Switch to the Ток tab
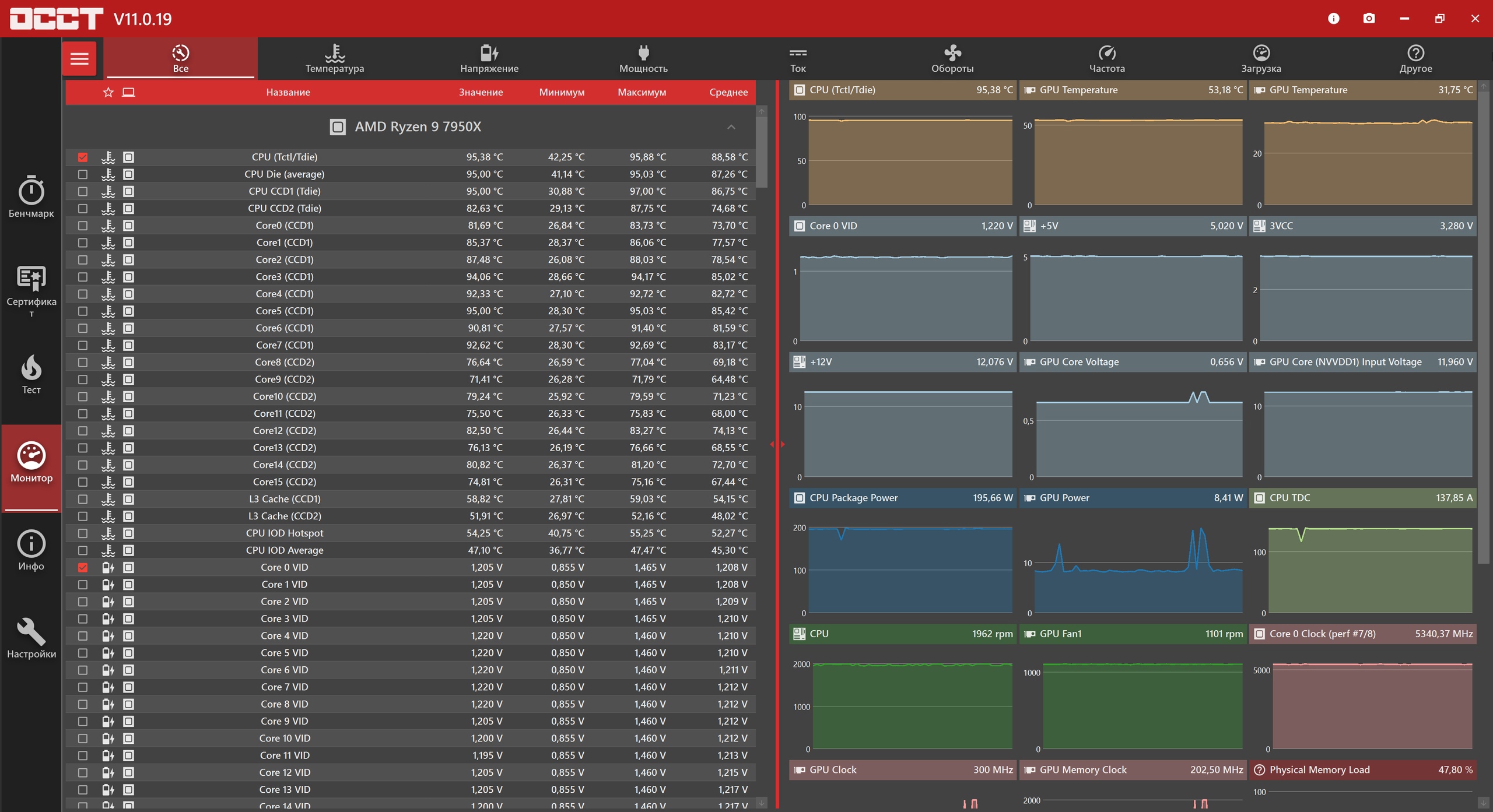This screenshot has width=1493, height=812. (x=798, y=58)
